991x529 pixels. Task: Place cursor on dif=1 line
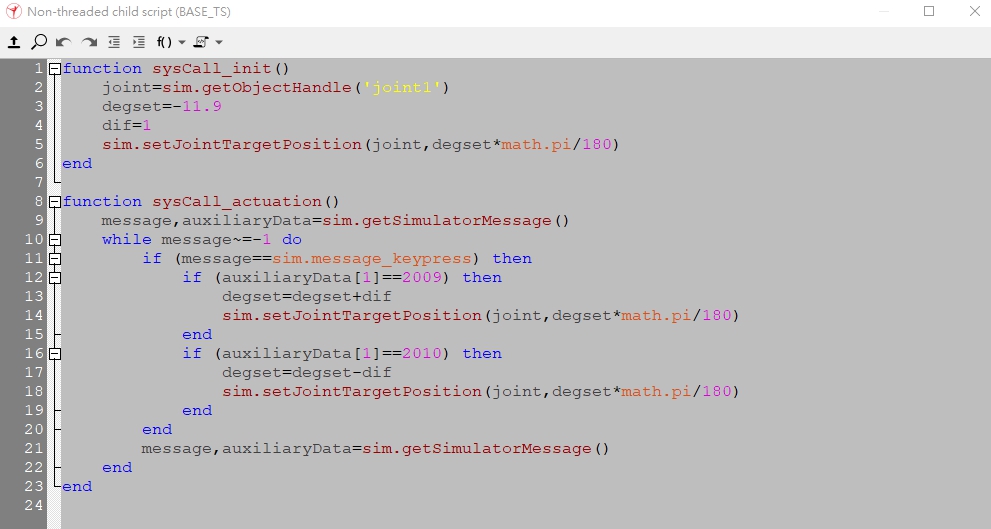coord(126,125)
